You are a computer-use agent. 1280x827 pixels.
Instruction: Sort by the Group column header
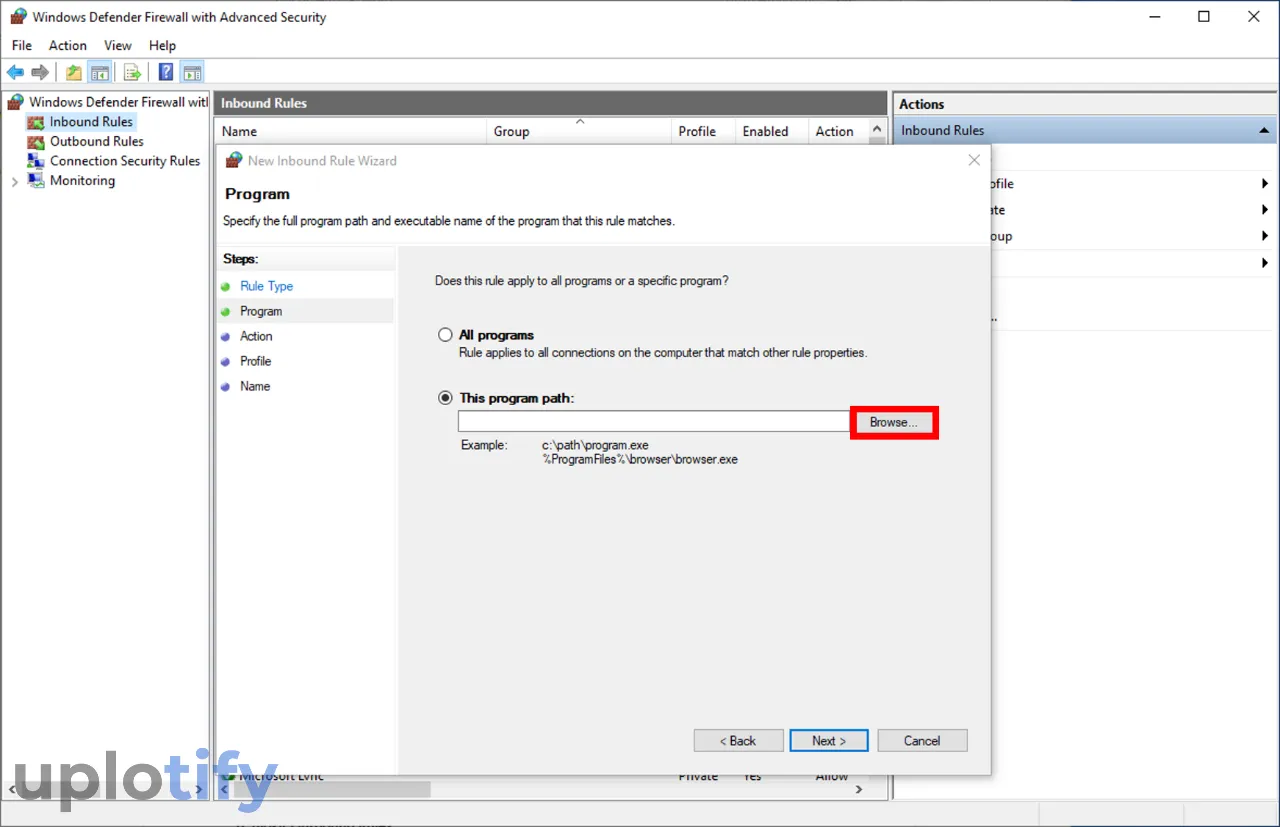coord(578,131)
